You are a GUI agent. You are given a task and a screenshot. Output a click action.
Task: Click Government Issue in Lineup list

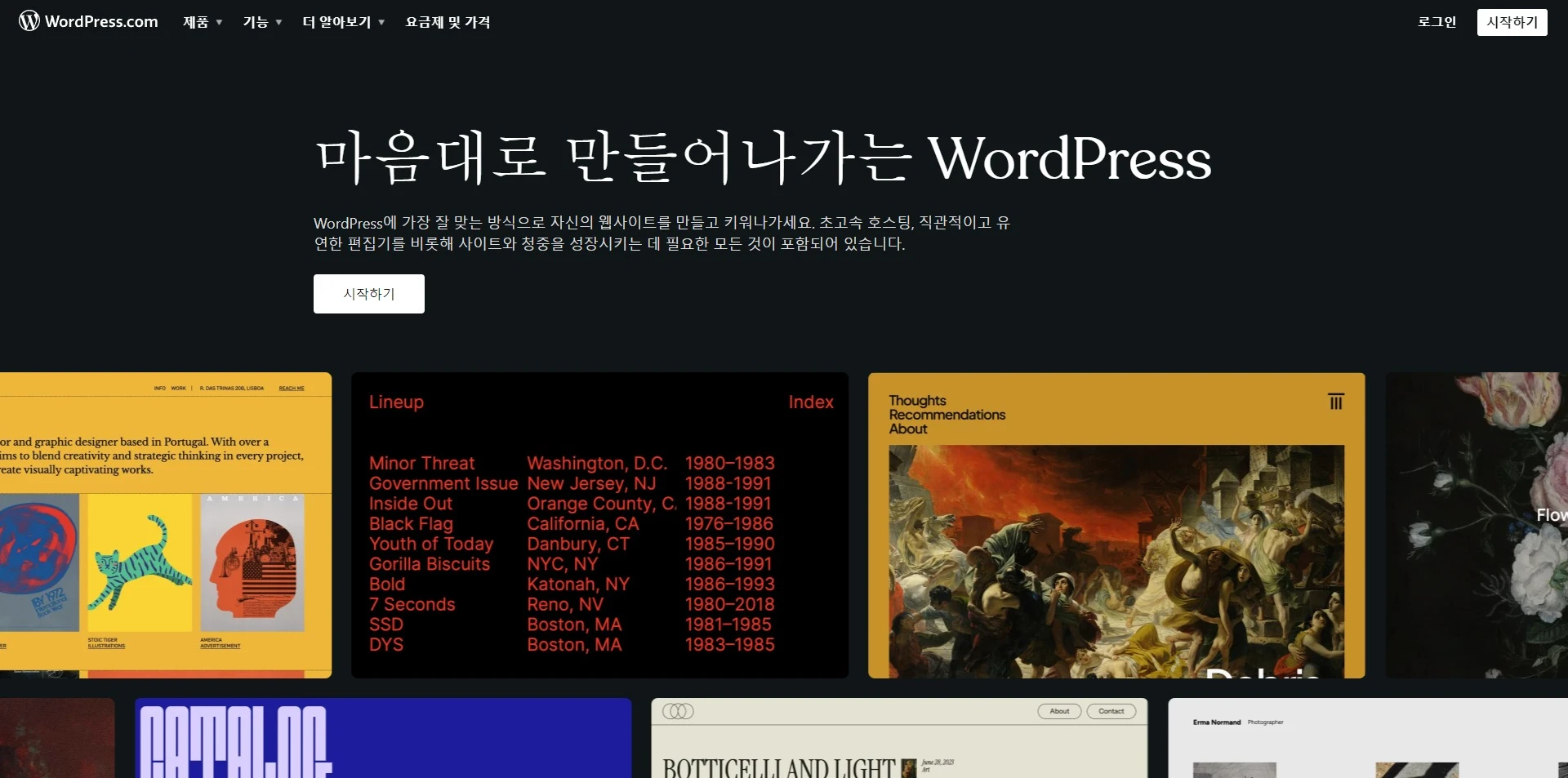(x=443, y=483)
